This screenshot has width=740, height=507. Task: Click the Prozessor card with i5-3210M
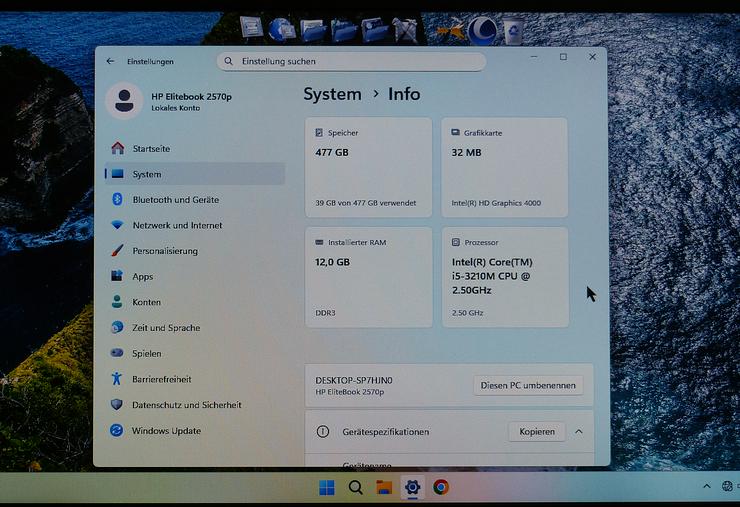(505, 278)
